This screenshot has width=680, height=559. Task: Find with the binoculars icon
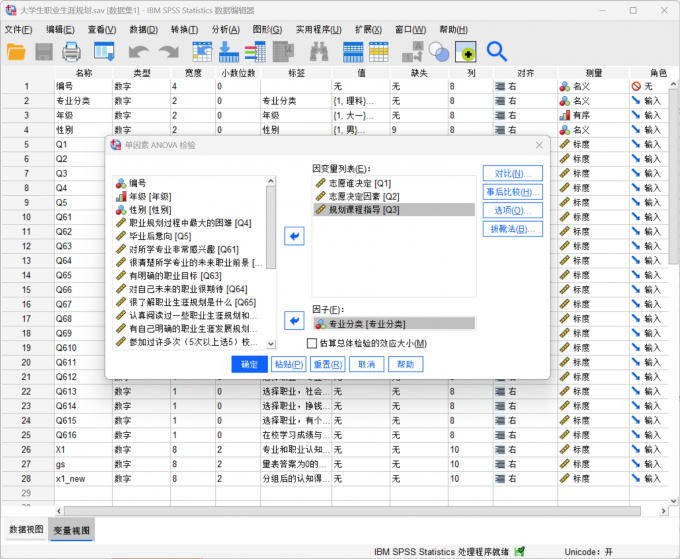(319, 52)
